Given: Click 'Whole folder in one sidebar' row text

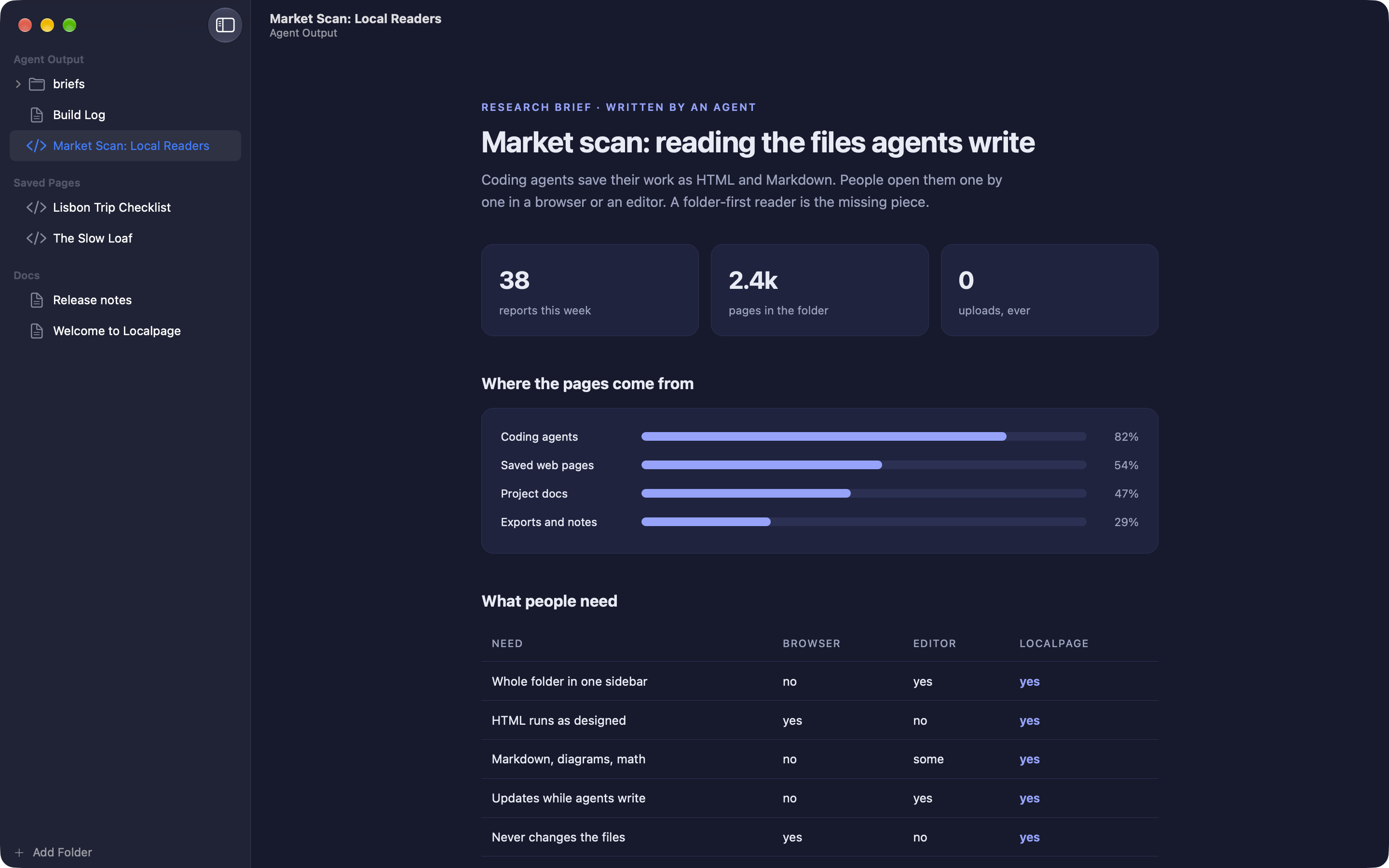Looking at the screenshot, I should click(x=570, y=681).
